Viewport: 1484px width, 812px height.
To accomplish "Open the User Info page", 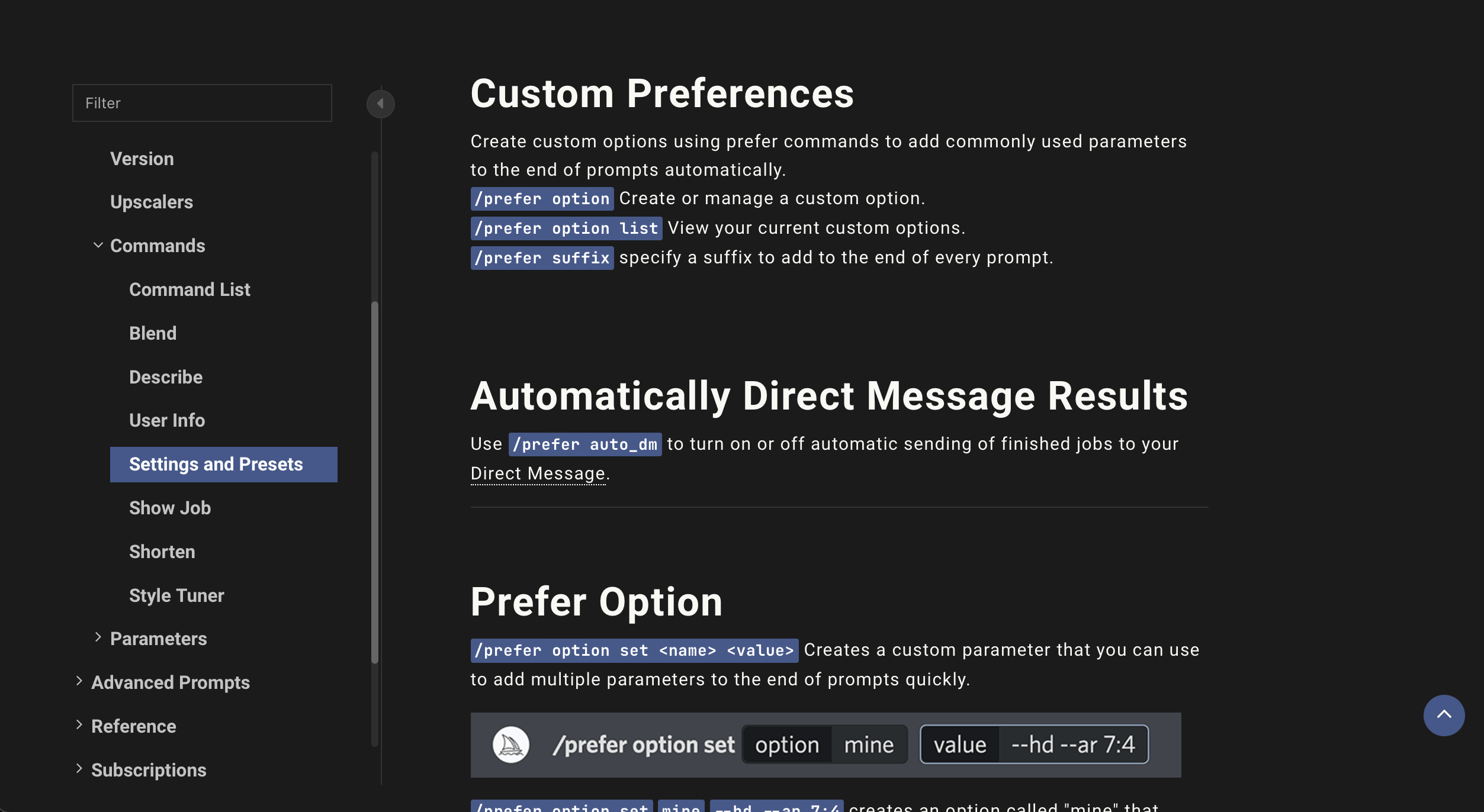I will pyautogui.click(x=167, y=420).
